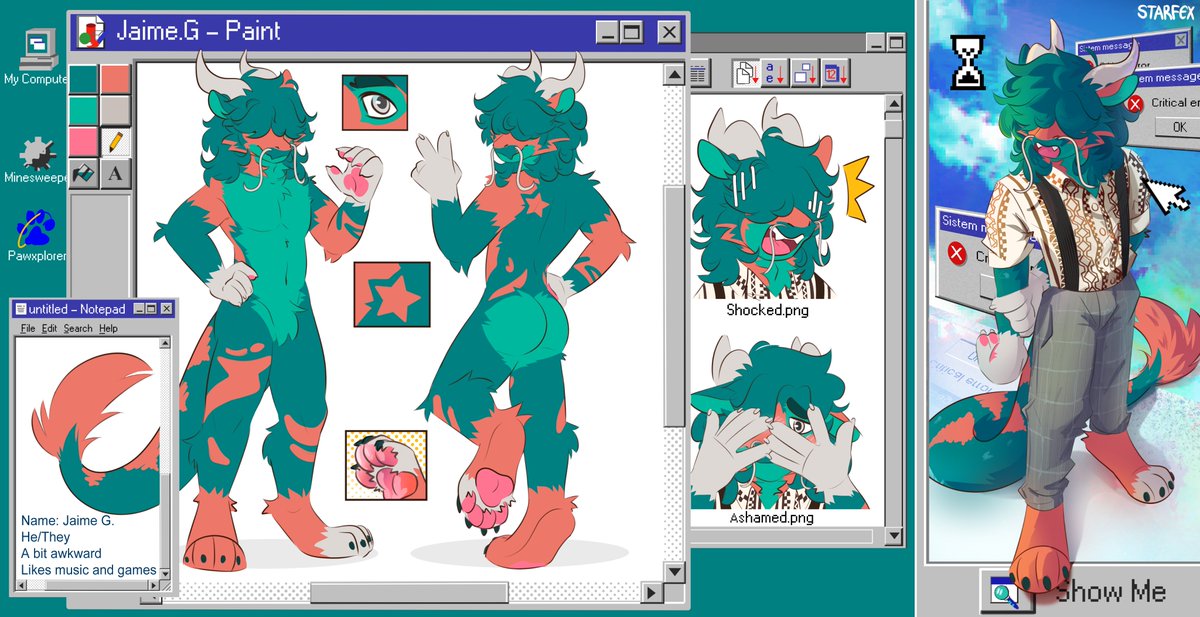This screenshot has width=1200, height=617.
Task: Click the 'untitled – Notepad' window title
Action: [77, 310]
